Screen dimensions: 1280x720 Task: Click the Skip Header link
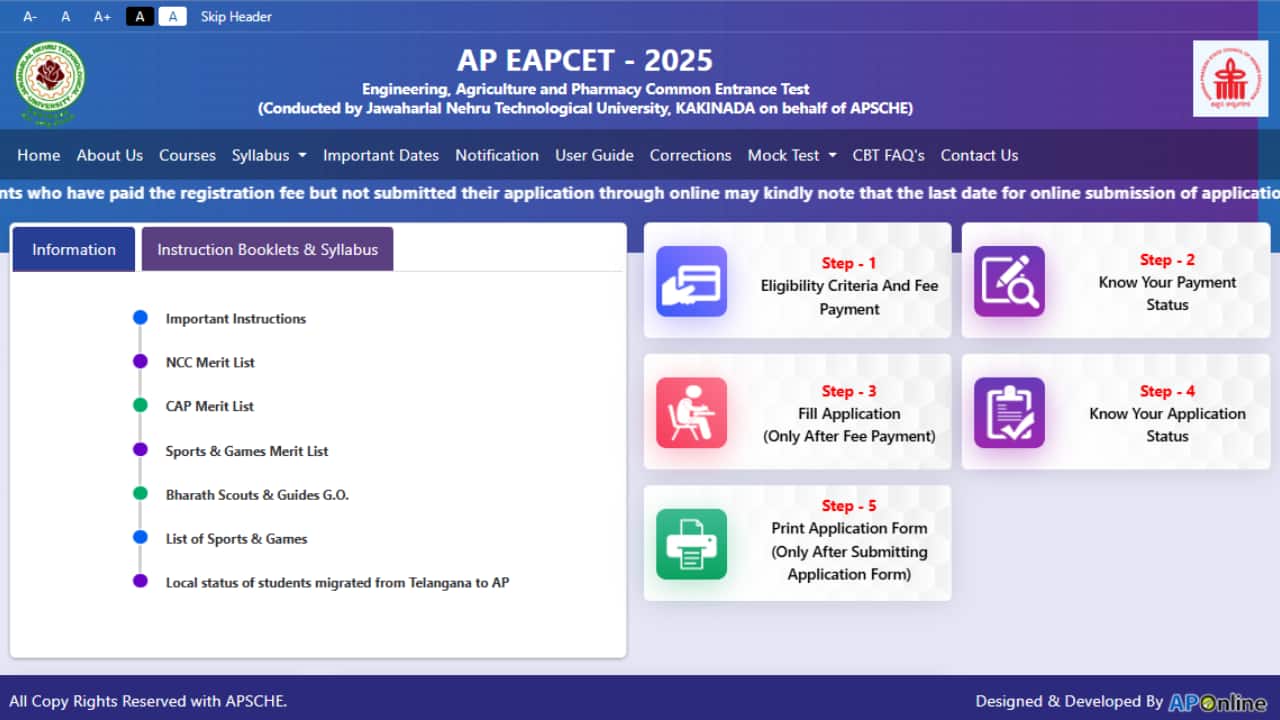tap(236, 16)
